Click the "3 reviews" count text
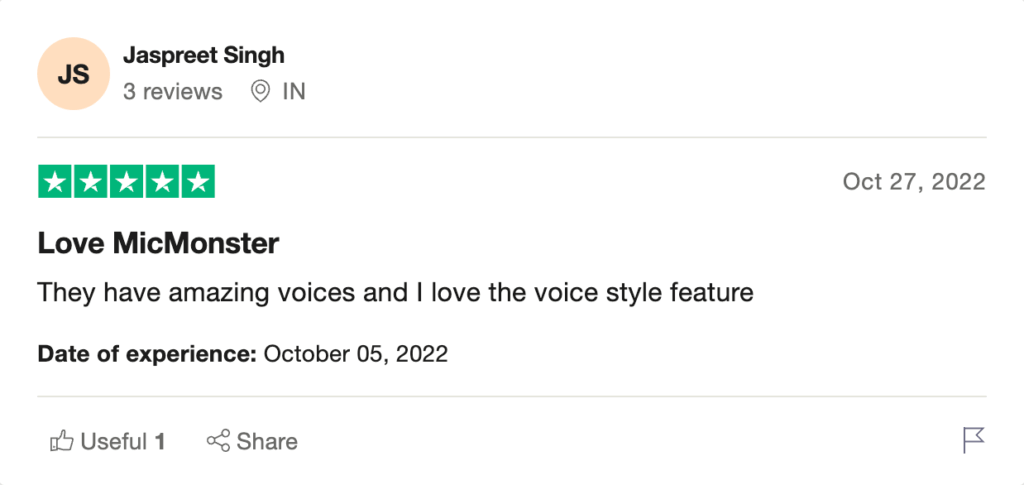Image resolution: width=1024 pixels, height=485 pixels. click(172, 92)
